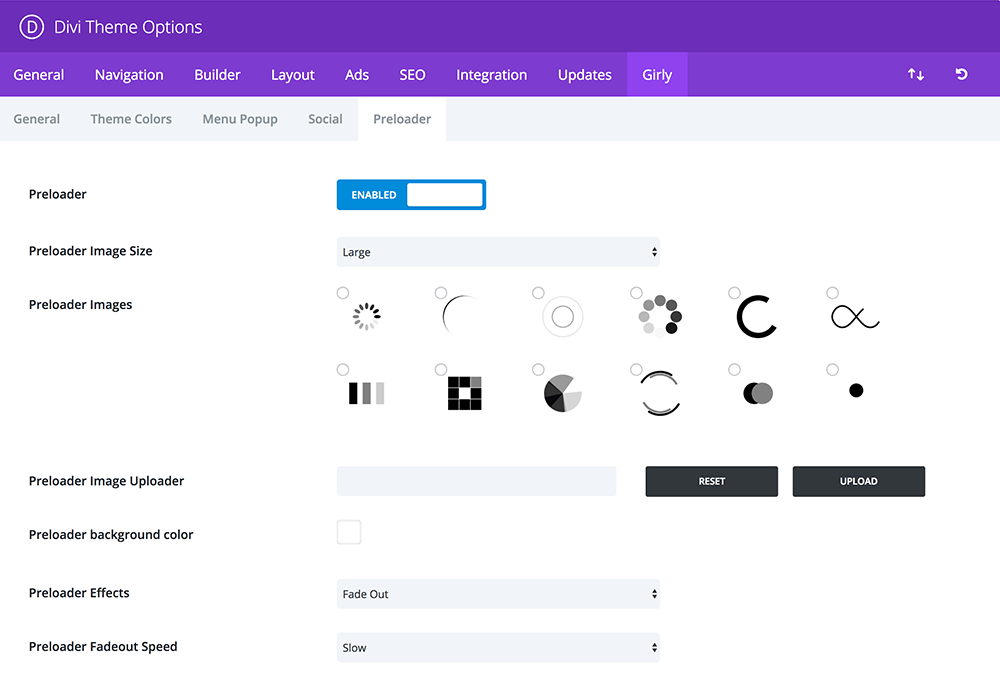This screenshot has height=692, width=1000.
Task: Open the Updates tab
Action: [x=585, y=75]
